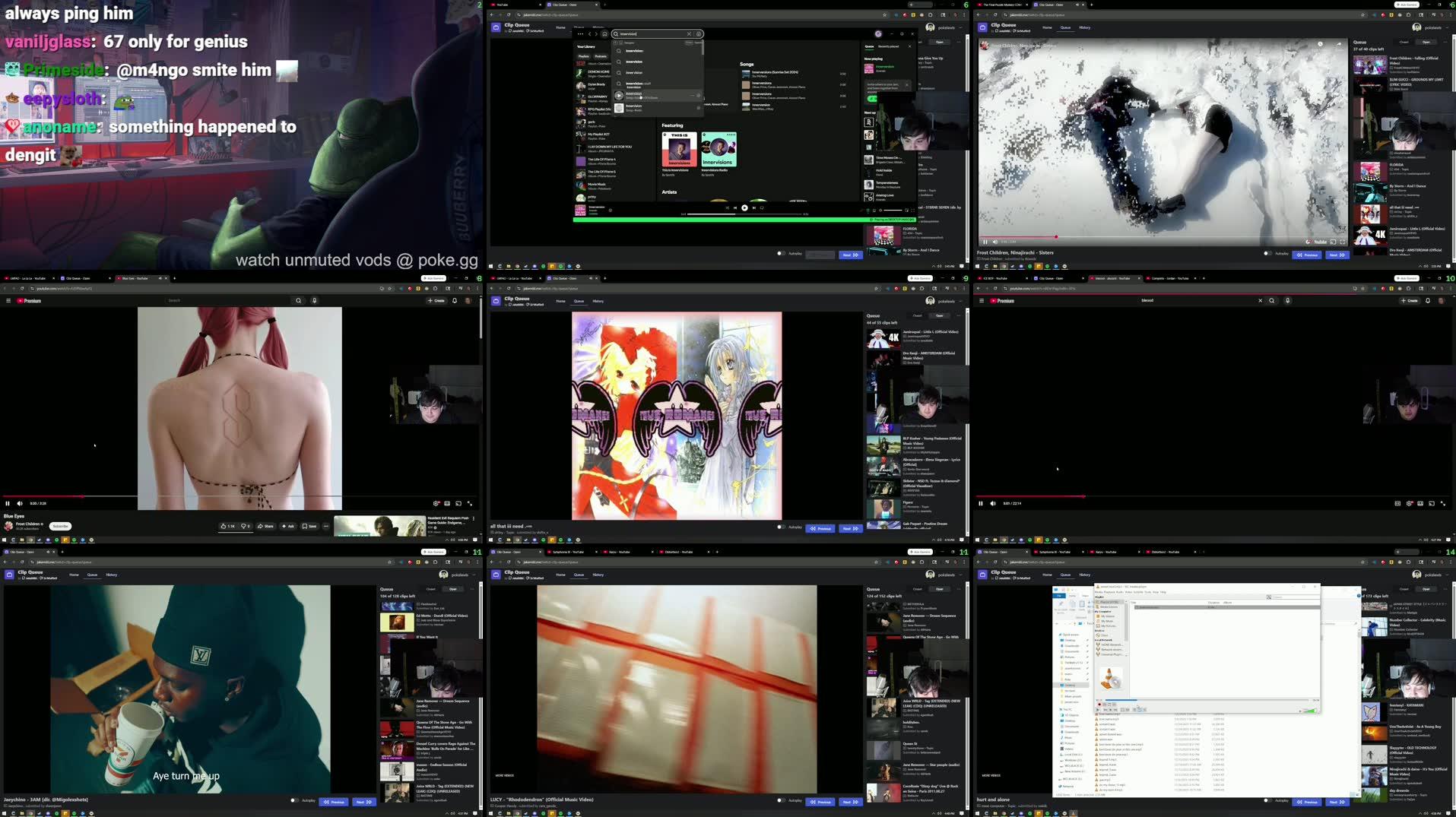This screenshot has width=1456, height=817.
Task: Toggle Autoplay under the LUCY Rhododendron clip
Action: tap(781, 800)
